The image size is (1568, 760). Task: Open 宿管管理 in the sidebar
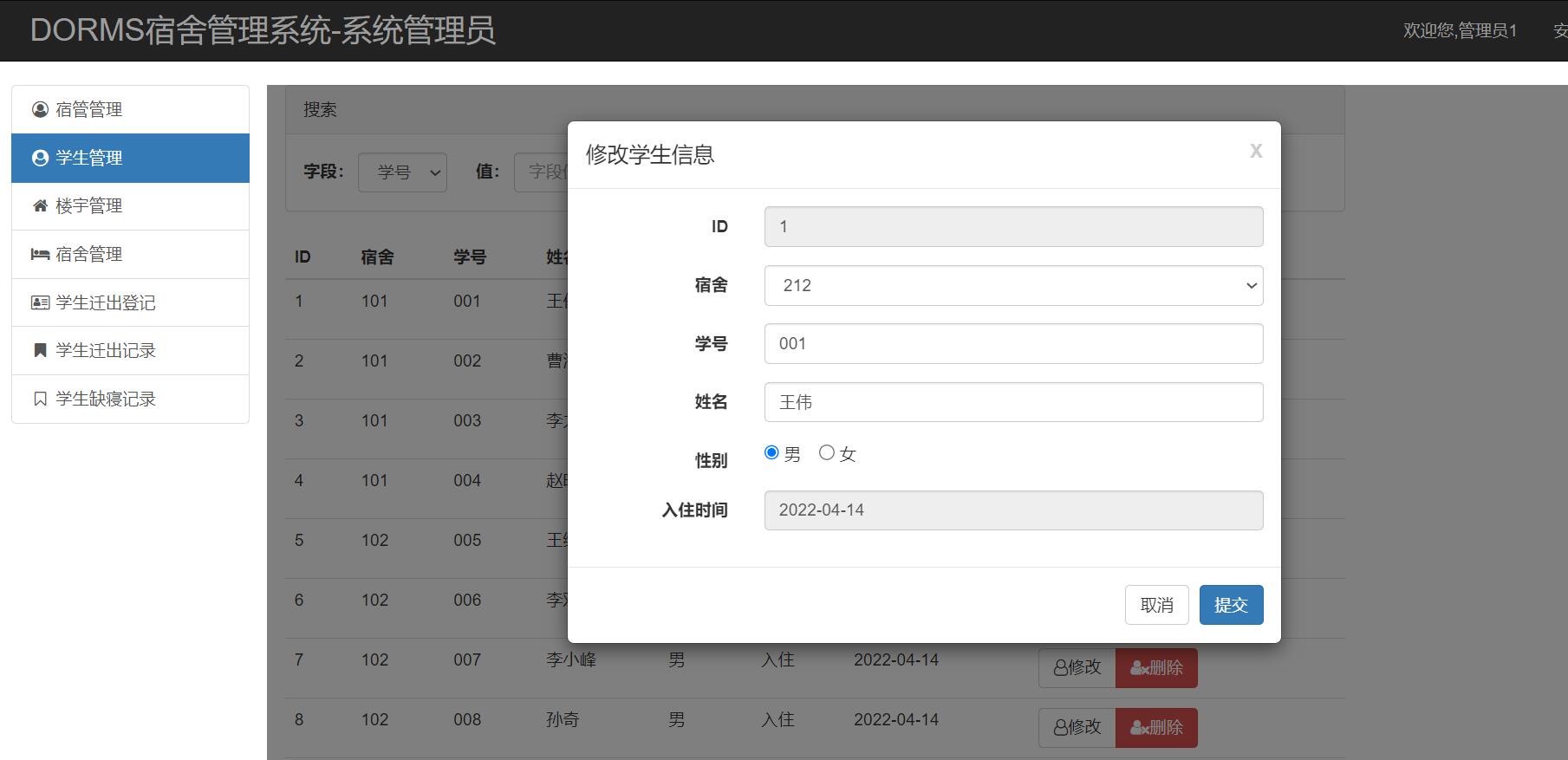(130, 109)
